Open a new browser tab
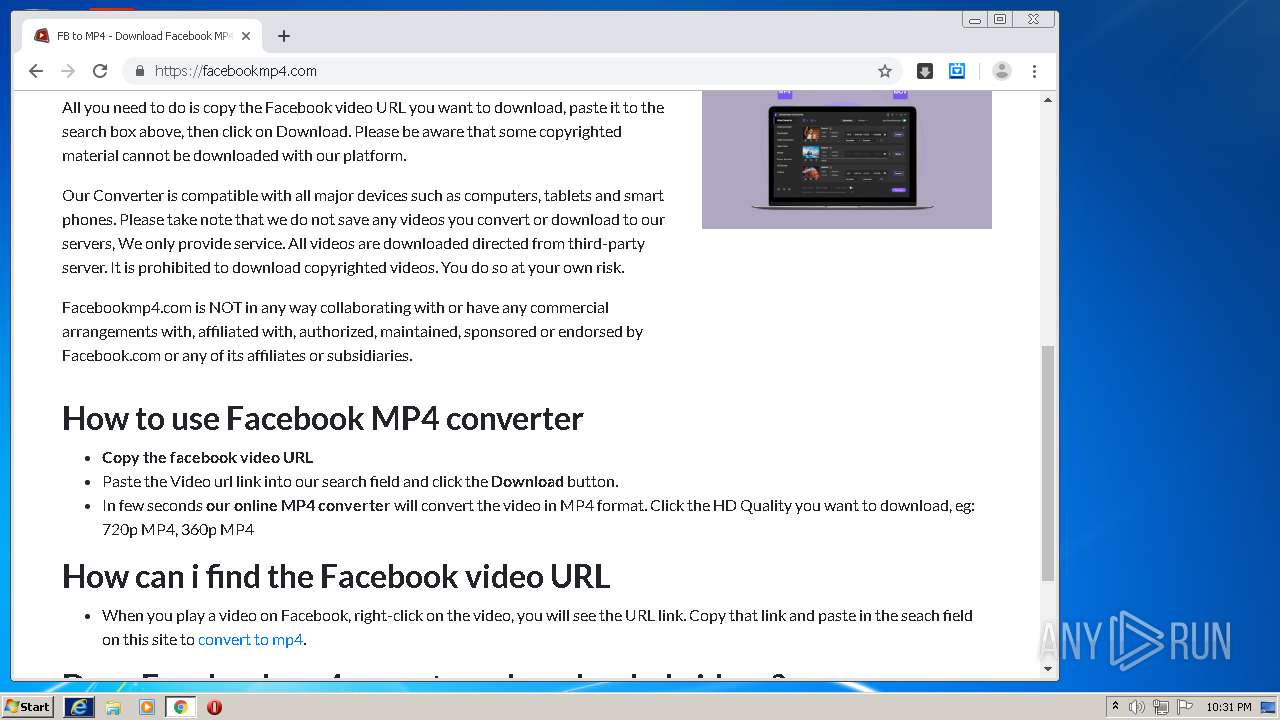 (284, 36)
